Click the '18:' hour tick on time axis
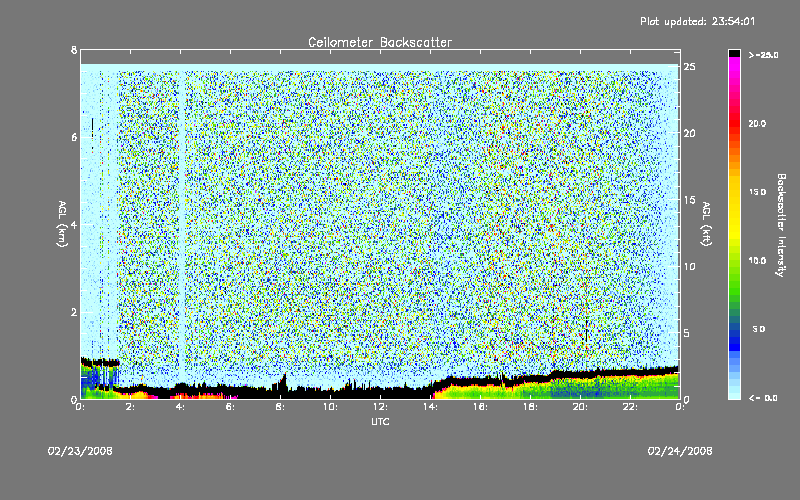 pos(530,407)
